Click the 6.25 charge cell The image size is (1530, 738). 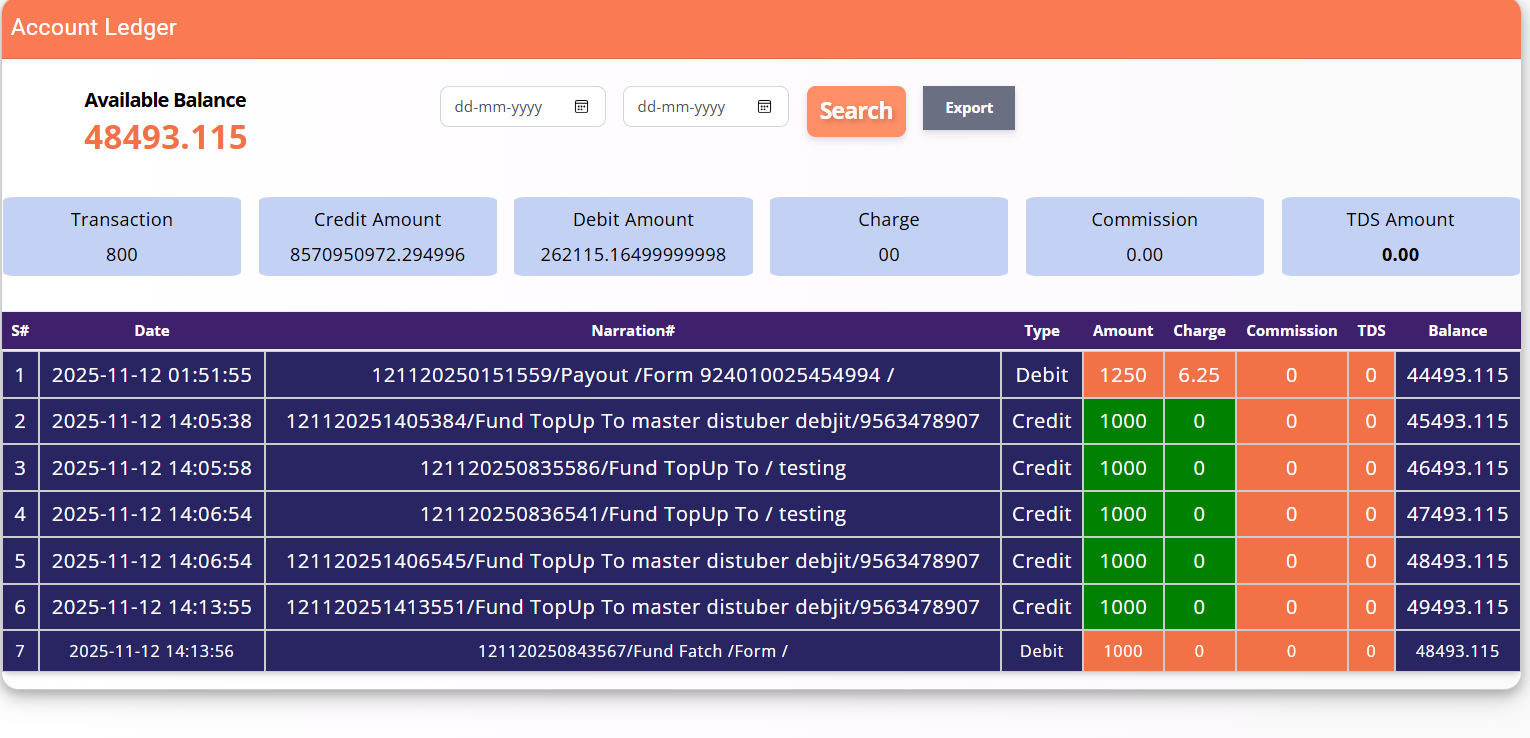click(1199, 375)
